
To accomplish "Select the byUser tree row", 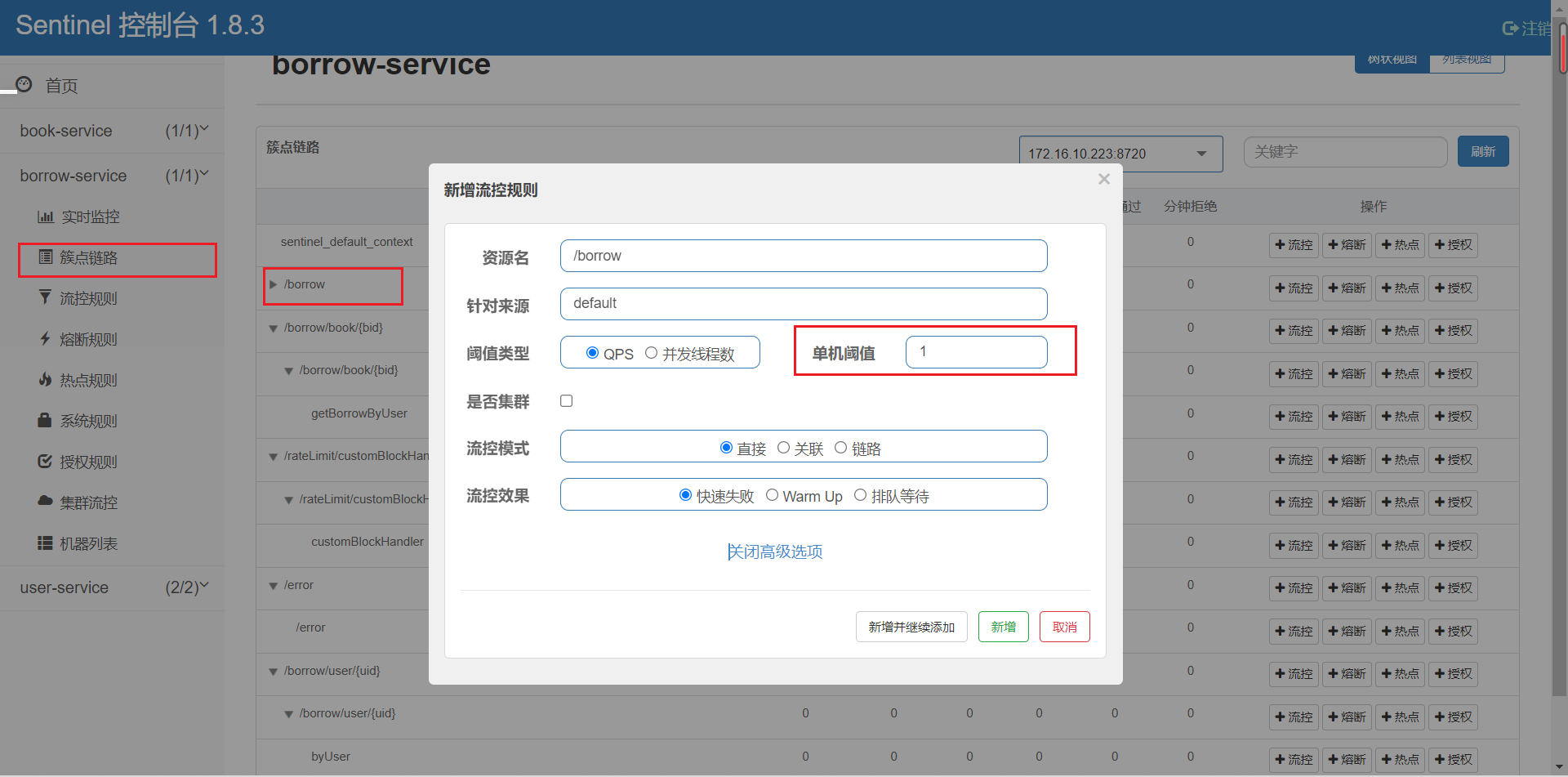I will click(331, 757).
